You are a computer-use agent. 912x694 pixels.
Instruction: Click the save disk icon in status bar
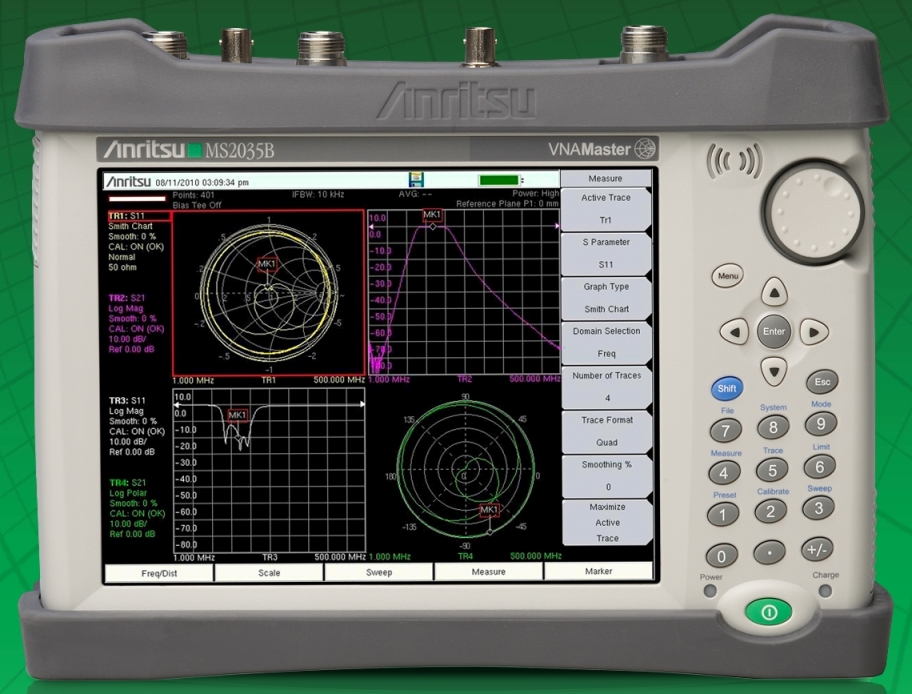point(417,180)
